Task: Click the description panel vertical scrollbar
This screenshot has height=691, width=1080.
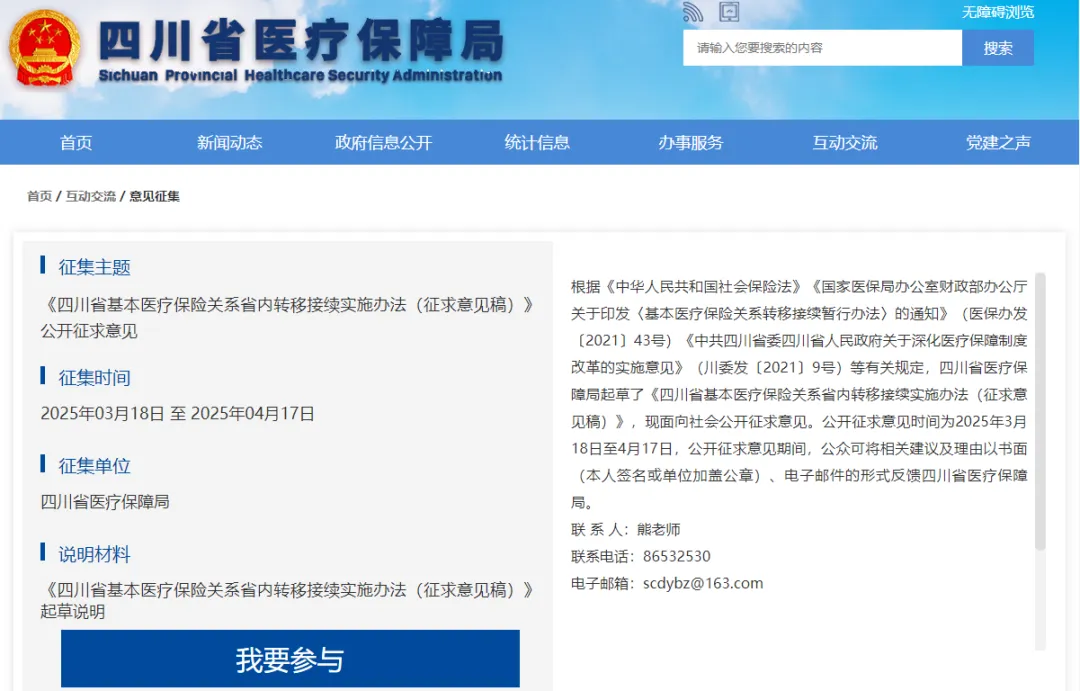Action: tap(1040, 411)
